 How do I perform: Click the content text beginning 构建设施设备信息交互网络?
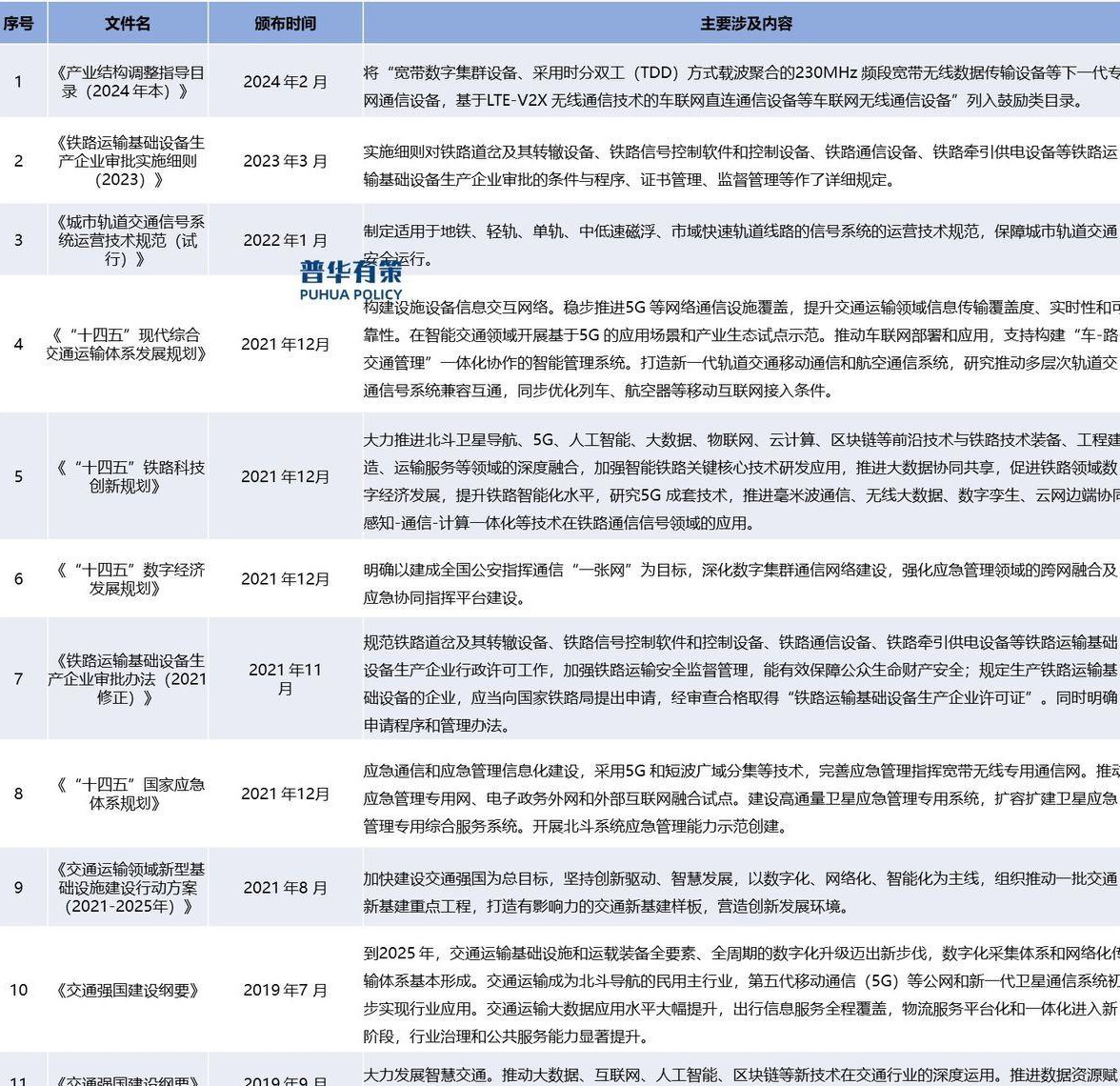(741, 350)
